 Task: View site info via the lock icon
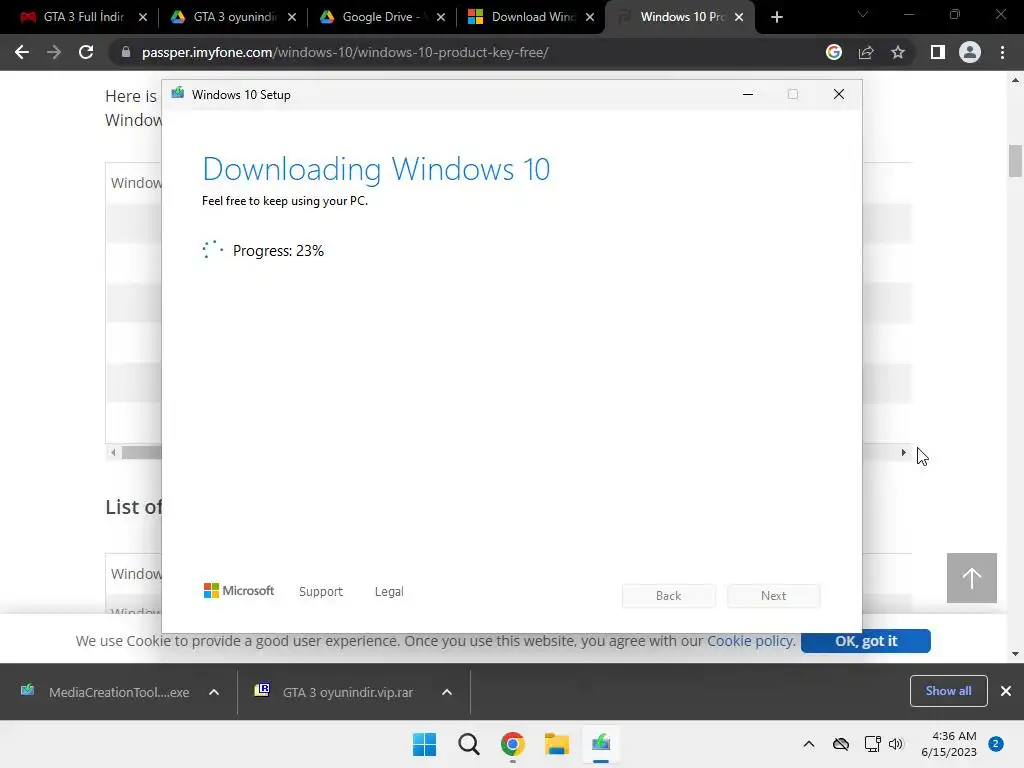pos(126,52)
